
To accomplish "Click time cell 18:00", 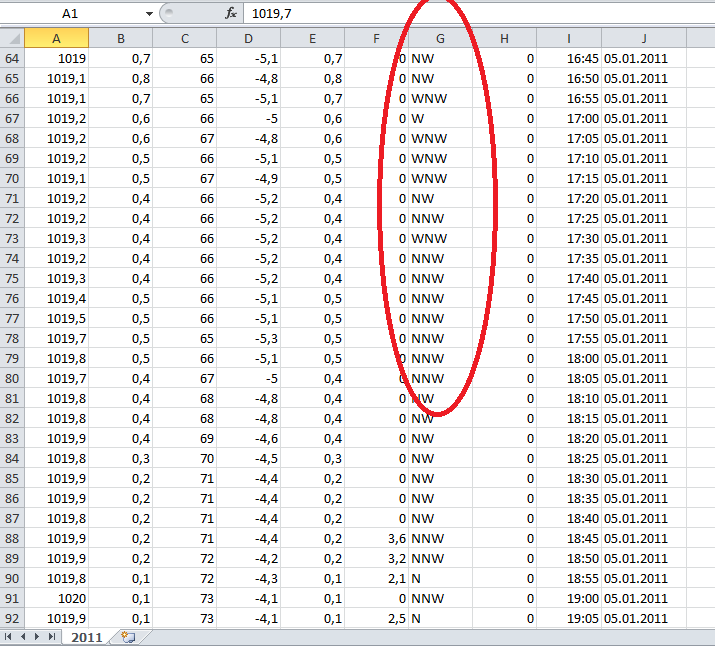I will 569,358.
